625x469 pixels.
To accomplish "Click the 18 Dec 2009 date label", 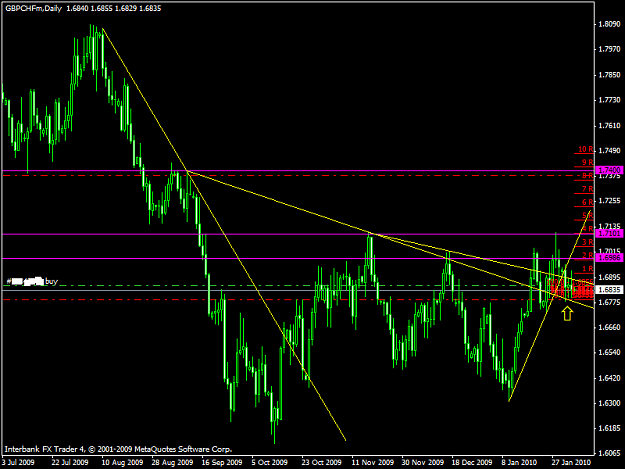I will (472, 463).
